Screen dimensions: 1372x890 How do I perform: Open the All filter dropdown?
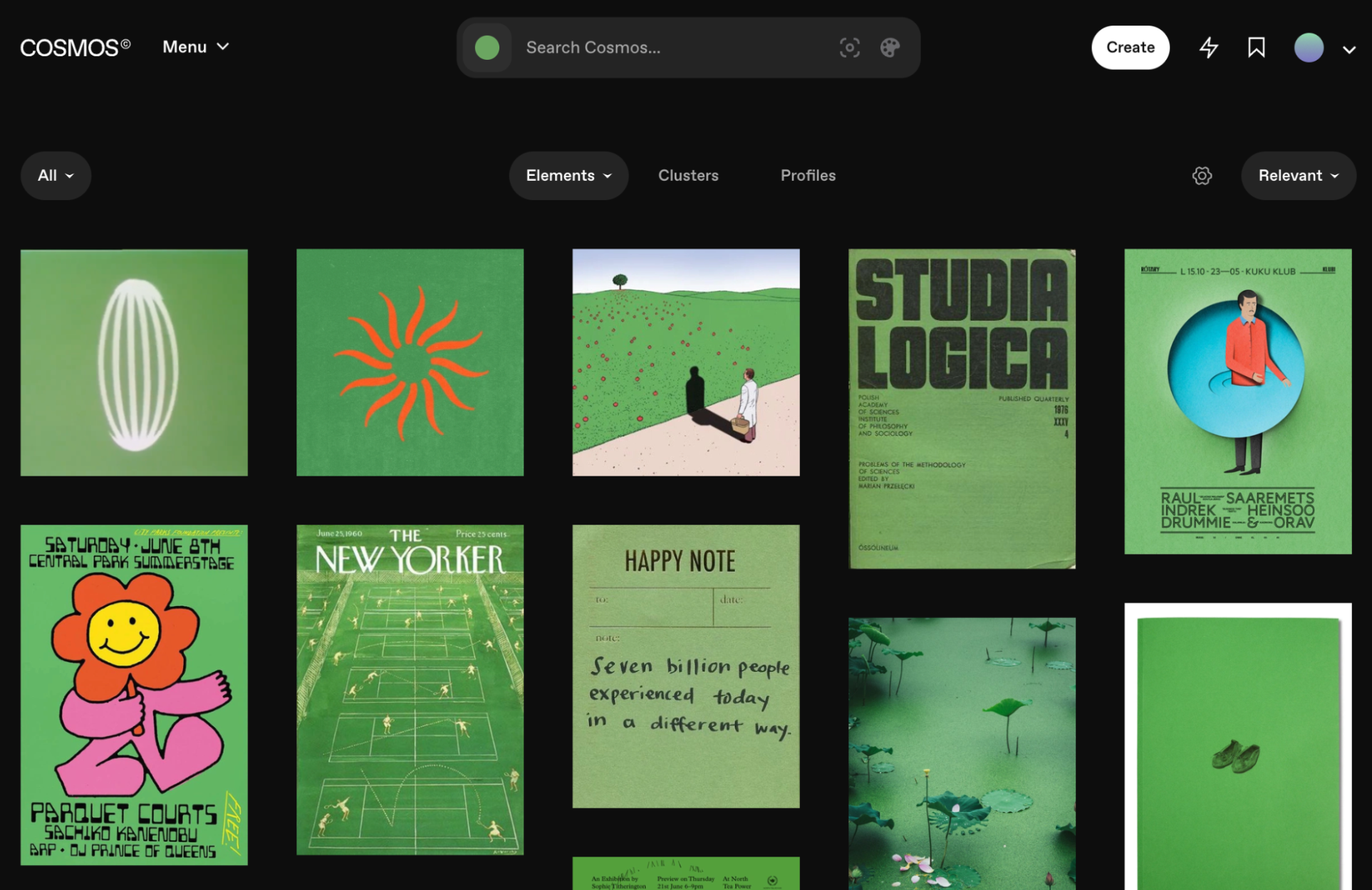(x=56, y=176)
